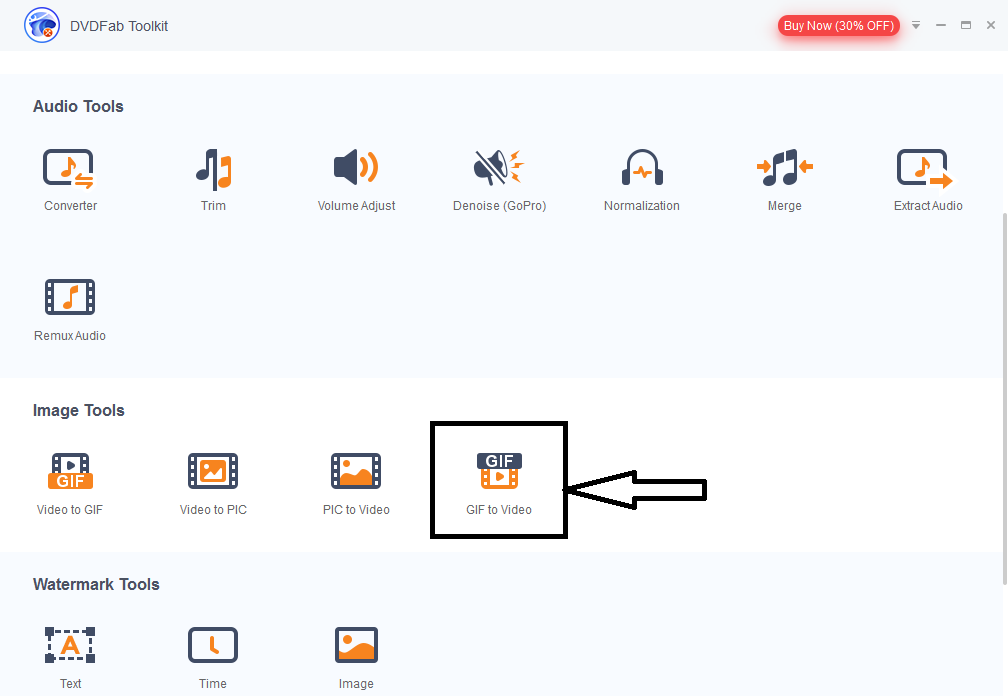Open the Image watermark tool
1008x696 pixels.
[x=356, y=657]
